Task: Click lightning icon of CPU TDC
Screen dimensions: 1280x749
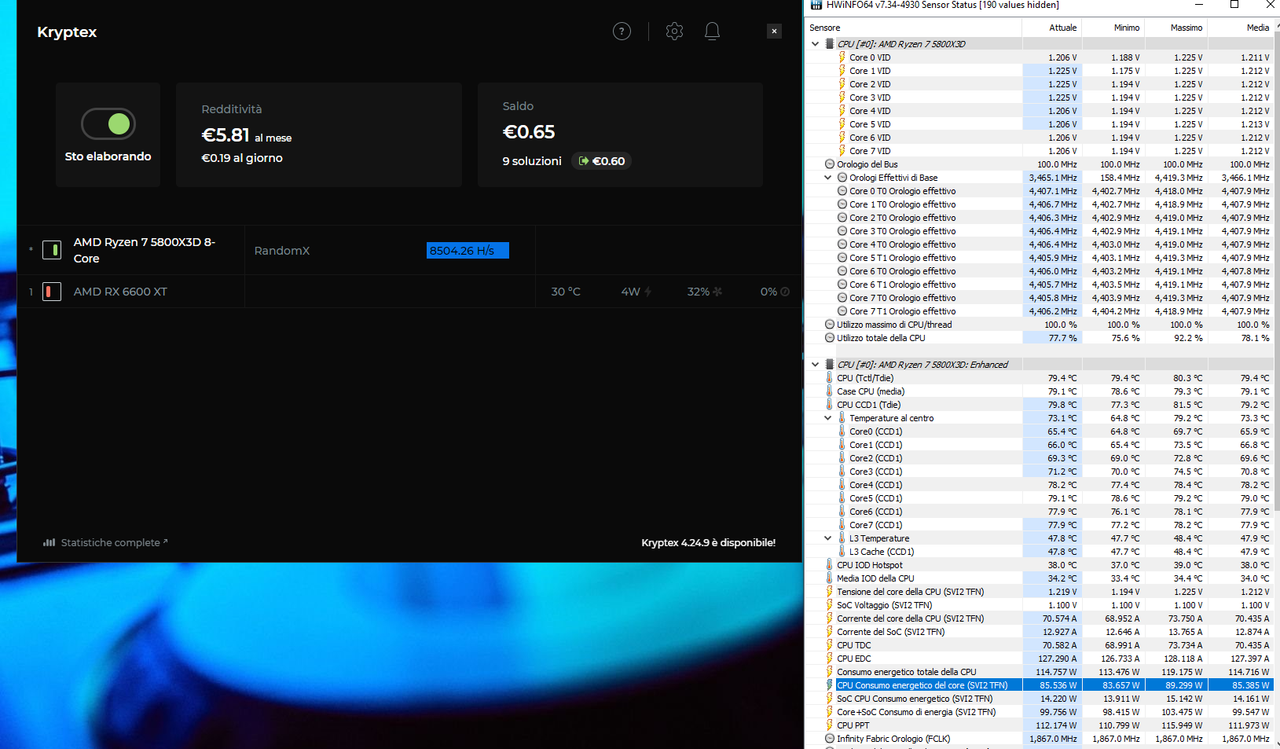Action: point(829,645)
